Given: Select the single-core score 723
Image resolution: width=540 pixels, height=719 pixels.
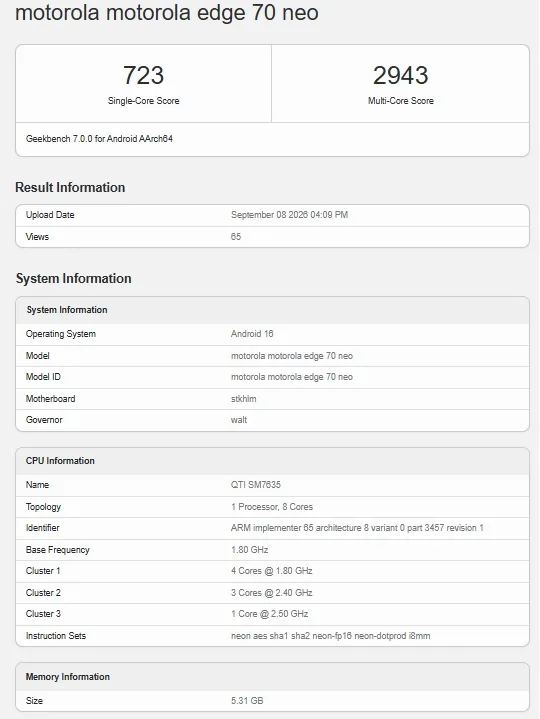Looking at the screenshot, I should (143, 75).
